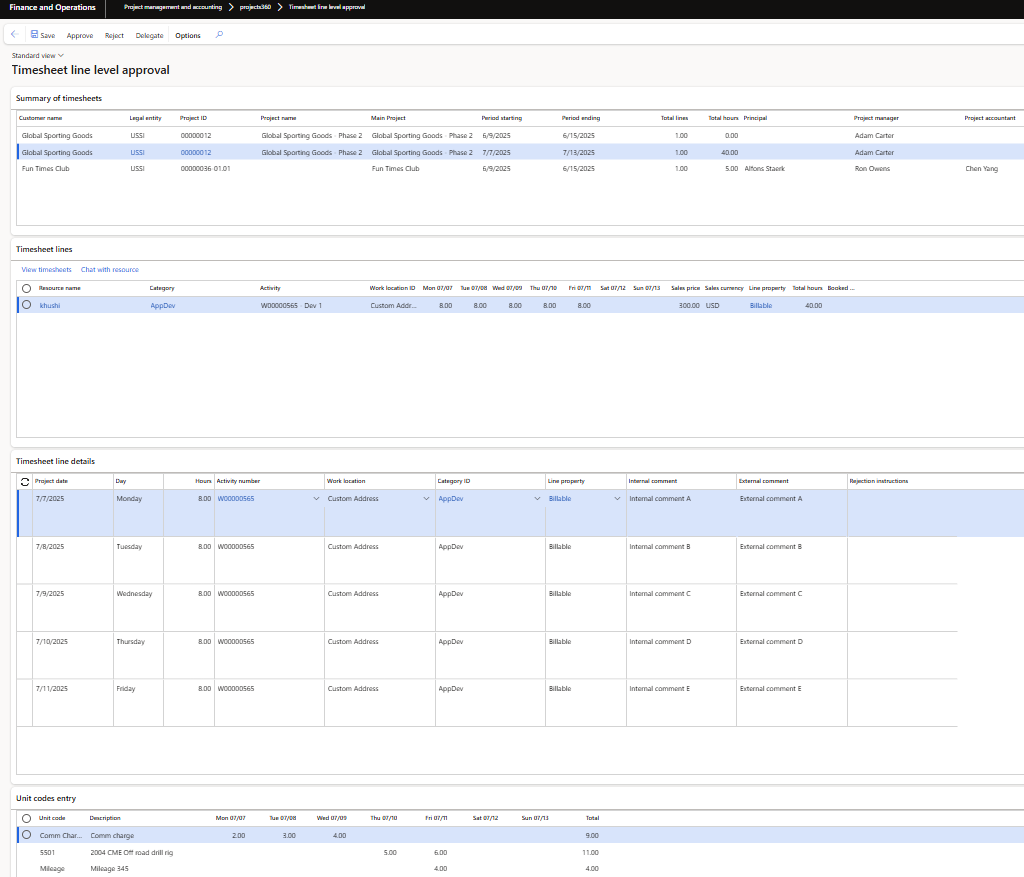Click the Reject action
The height and width of the screenshot is (877, 1024).
(x=114, y=35)
